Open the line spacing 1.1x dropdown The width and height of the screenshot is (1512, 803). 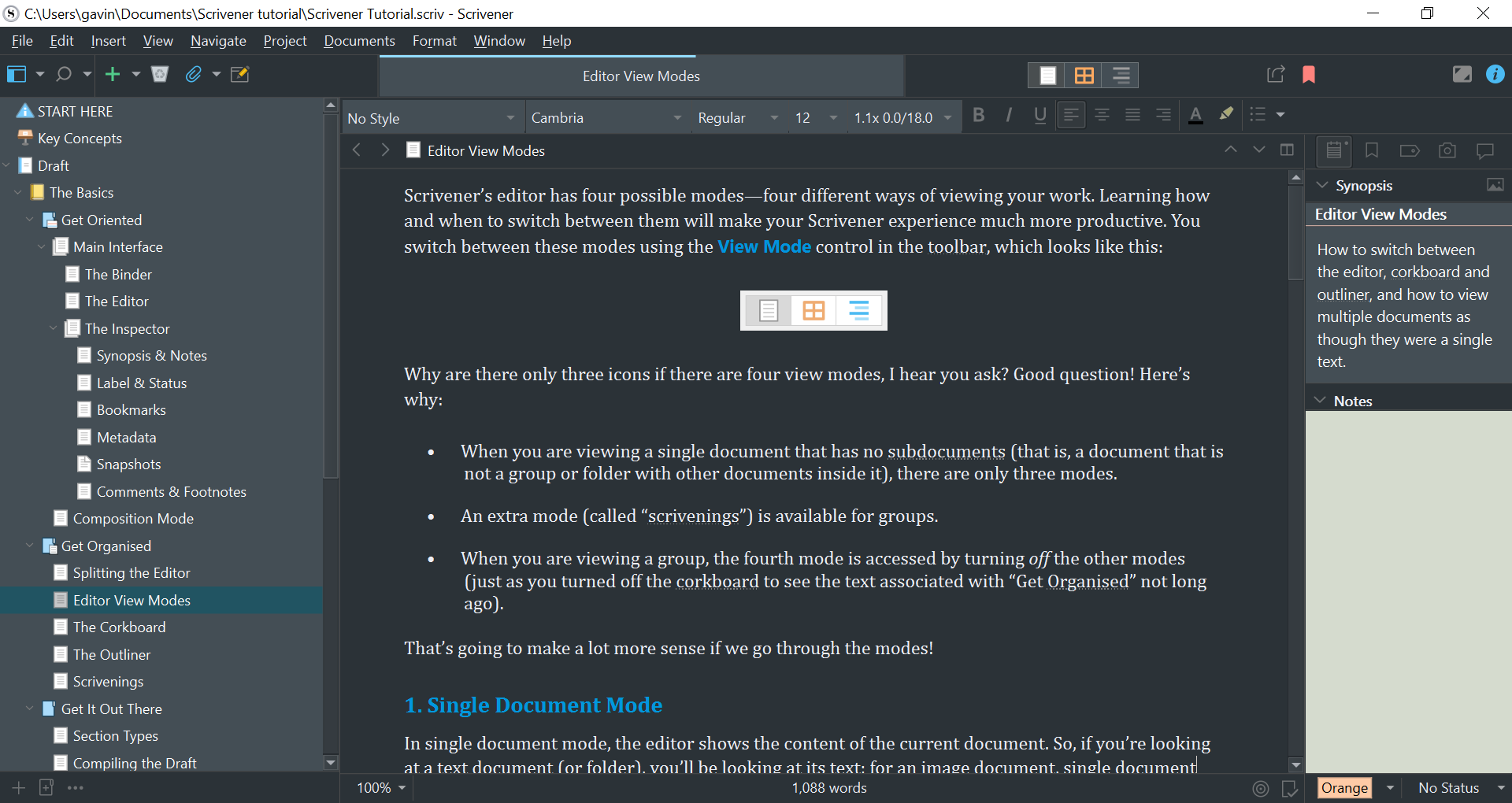point(903,118)
